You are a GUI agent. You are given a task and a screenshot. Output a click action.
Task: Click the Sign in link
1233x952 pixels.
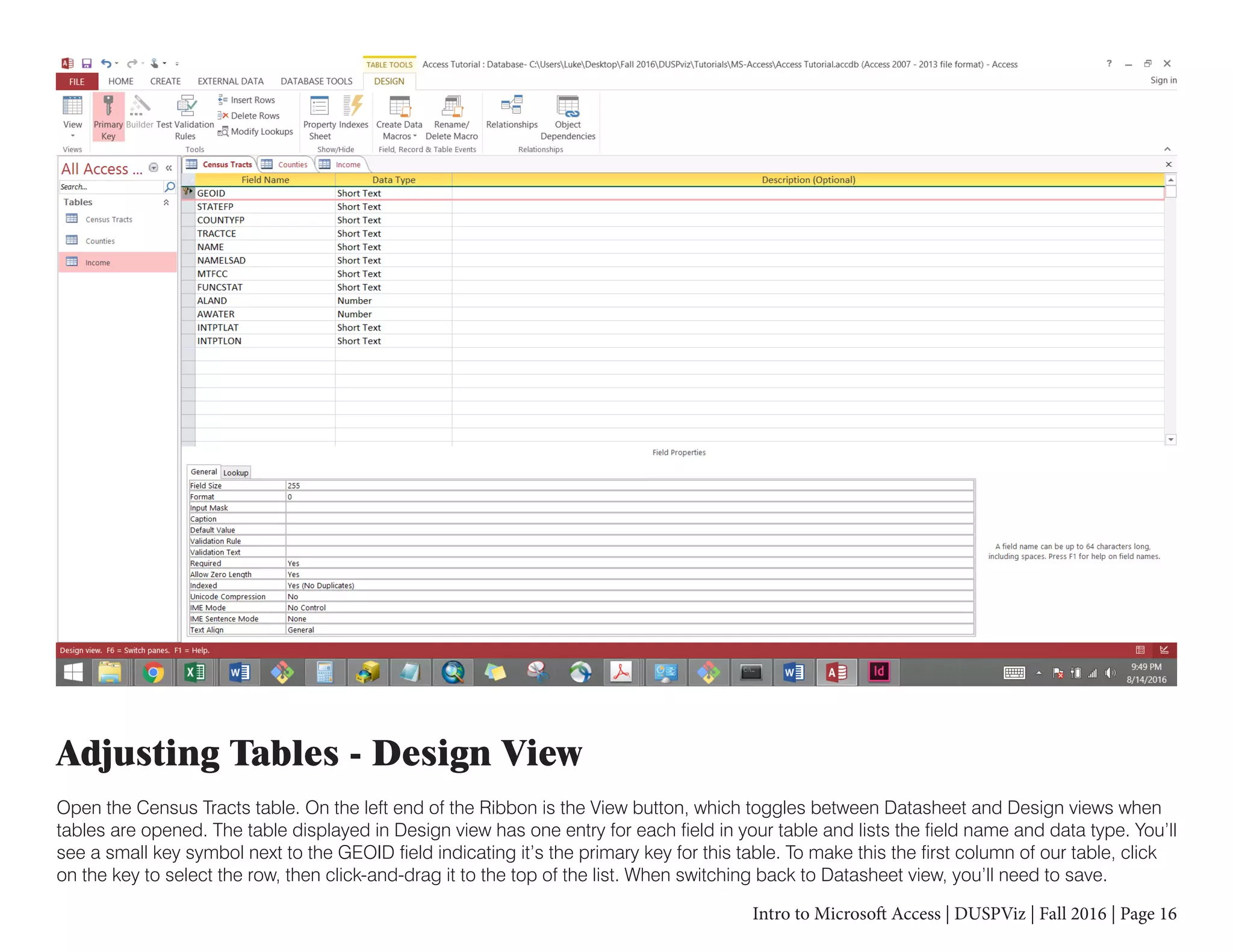[x=1163, y=80]
